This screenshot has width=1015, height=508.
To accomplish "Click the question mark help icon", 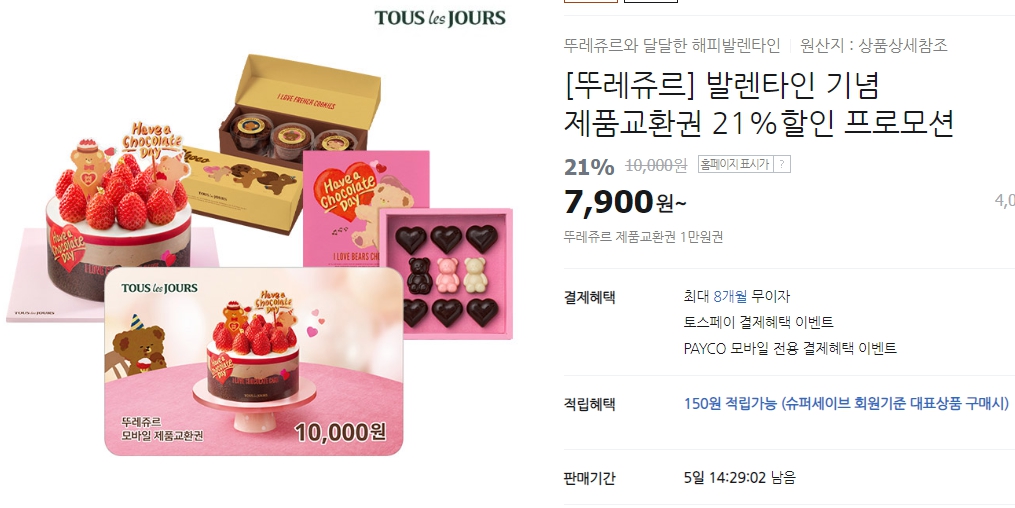I will tap(781, 164).
